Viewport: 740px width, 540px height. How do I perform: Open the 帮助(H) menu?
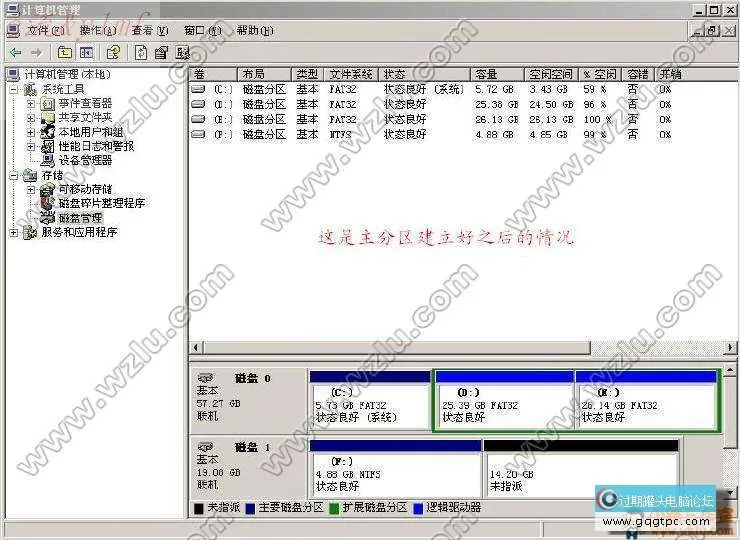255,31
